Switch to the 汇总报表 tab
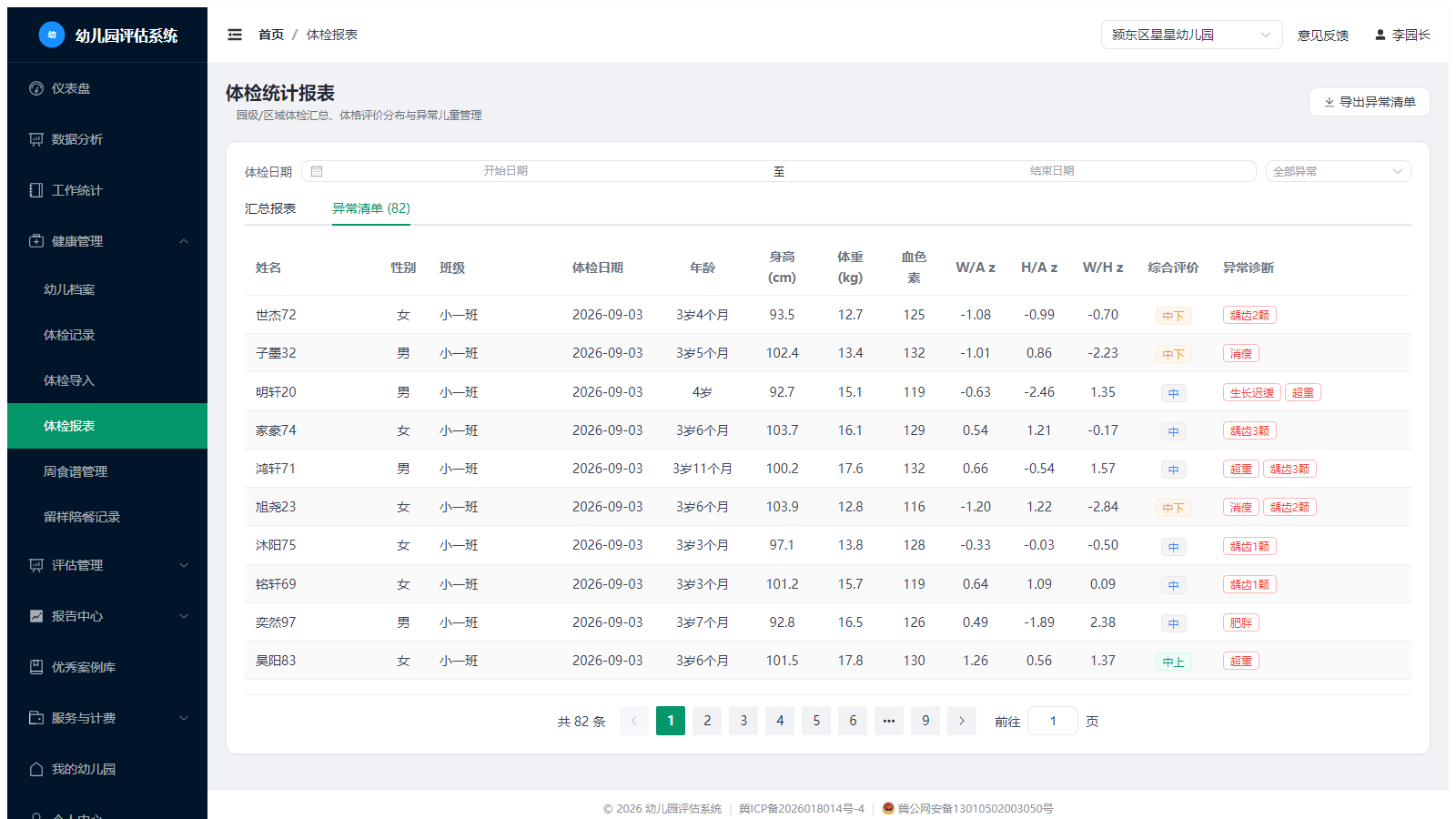 click(x=270, y=208)
